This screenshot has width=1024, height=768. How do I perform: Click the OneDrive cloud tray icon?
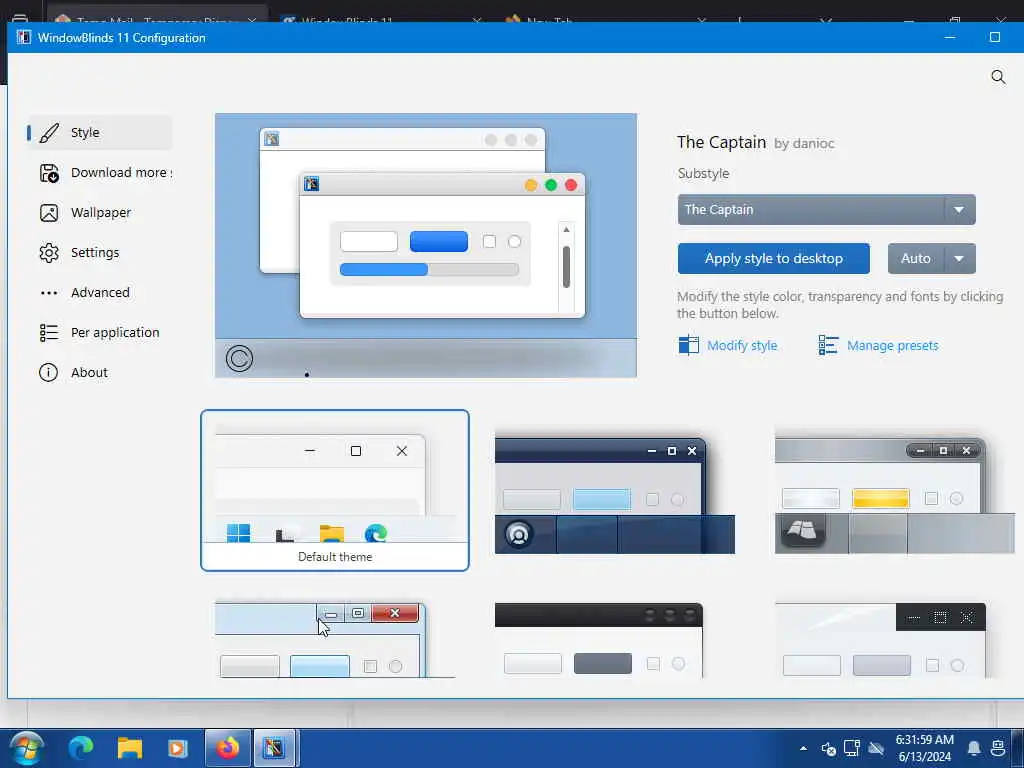876,748
